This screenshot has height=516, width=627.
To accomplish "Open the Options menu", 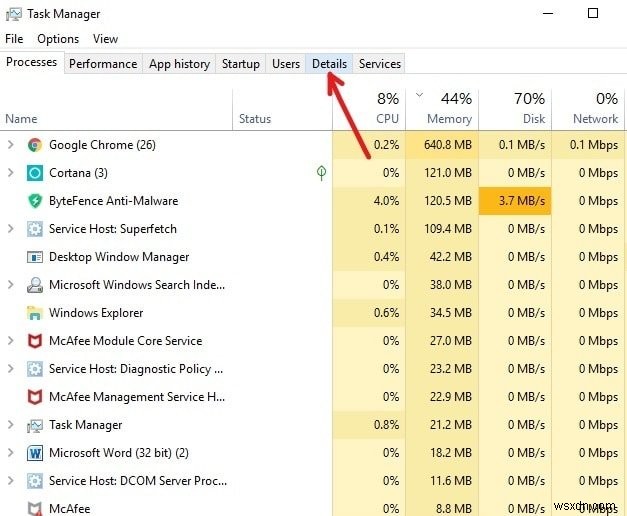I will coord(58,39).
